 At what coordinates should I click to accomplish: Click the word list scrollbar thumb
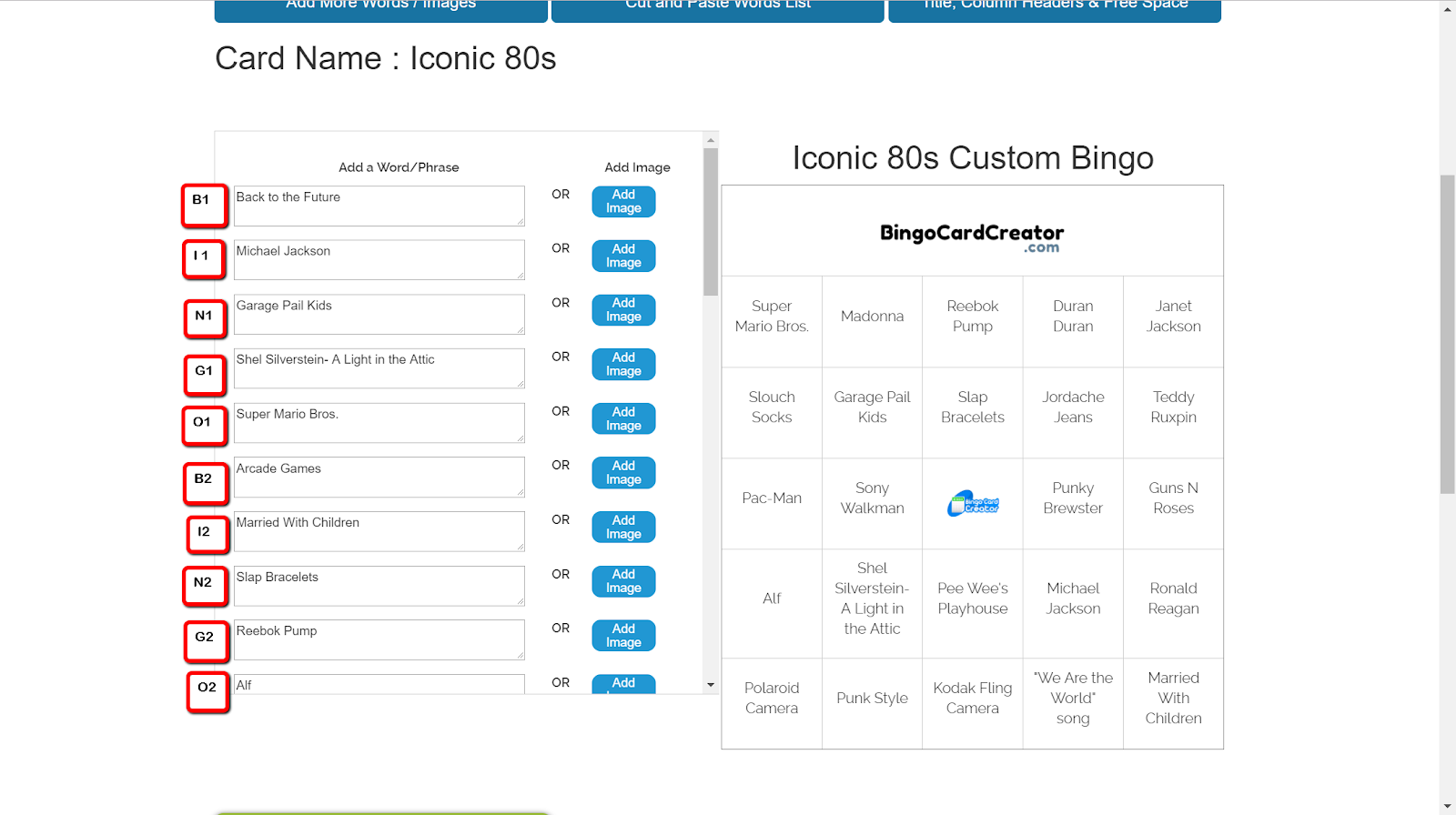click(x=711, y=222)
